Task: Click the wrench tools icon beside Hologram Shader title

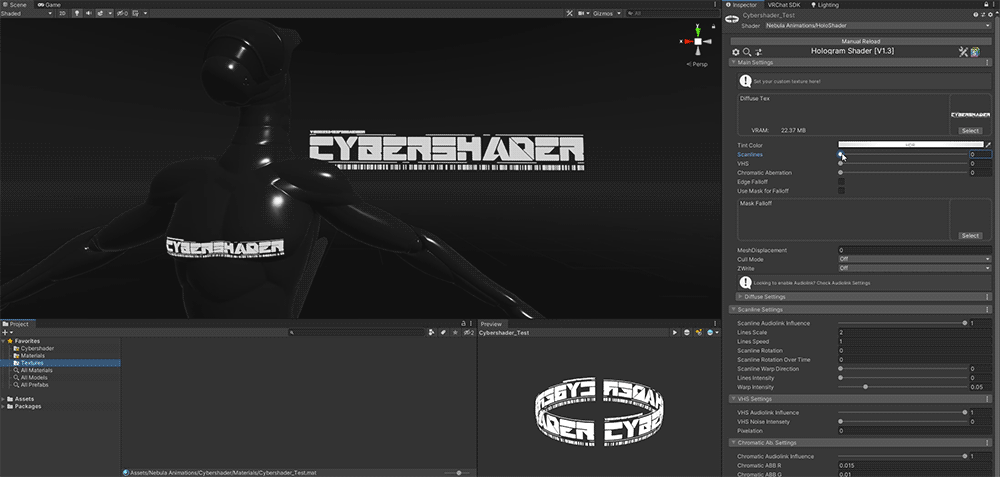Action: [x=963, y=51]
